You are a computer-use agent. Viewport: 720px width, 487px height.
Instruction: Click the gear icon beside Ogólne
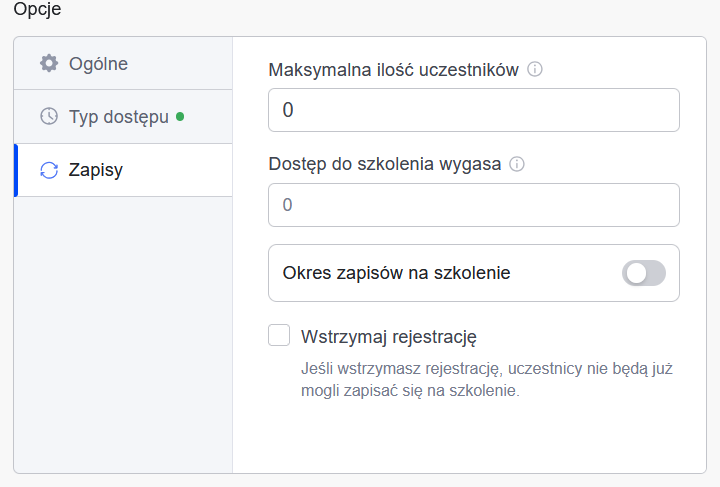click(x=49, y=64)
